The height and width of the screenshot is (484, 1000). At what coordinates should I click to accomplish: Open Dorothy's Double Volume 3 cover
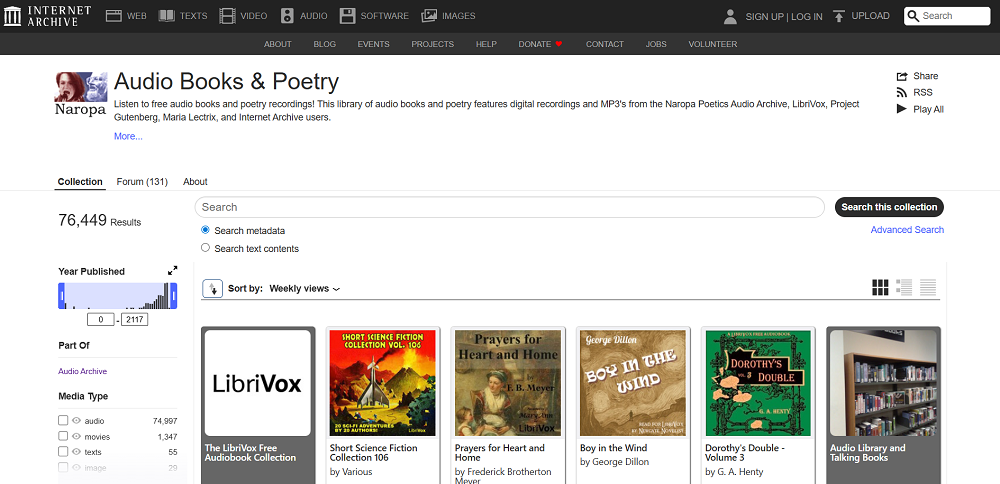point(758,383)
